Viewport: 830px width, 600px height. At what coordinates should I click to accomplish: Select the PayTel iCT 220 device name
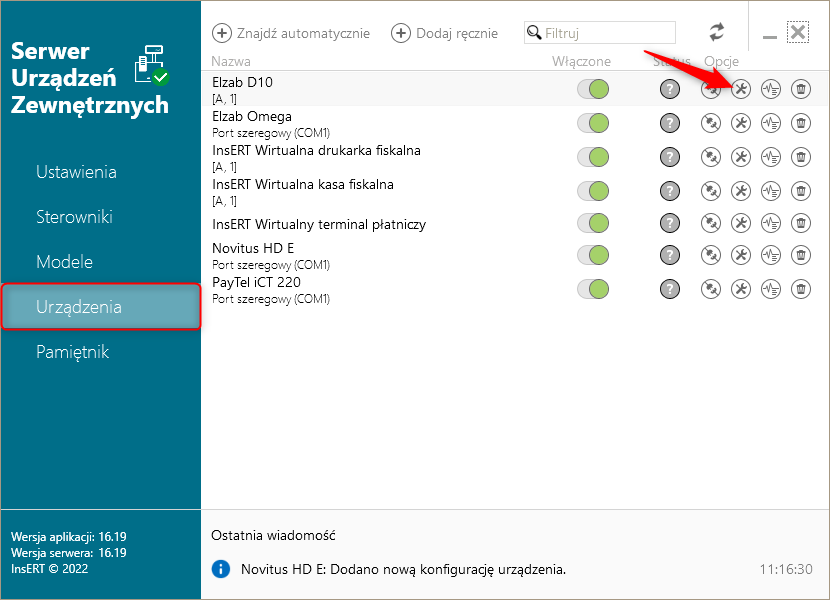[x=256, y=283]
